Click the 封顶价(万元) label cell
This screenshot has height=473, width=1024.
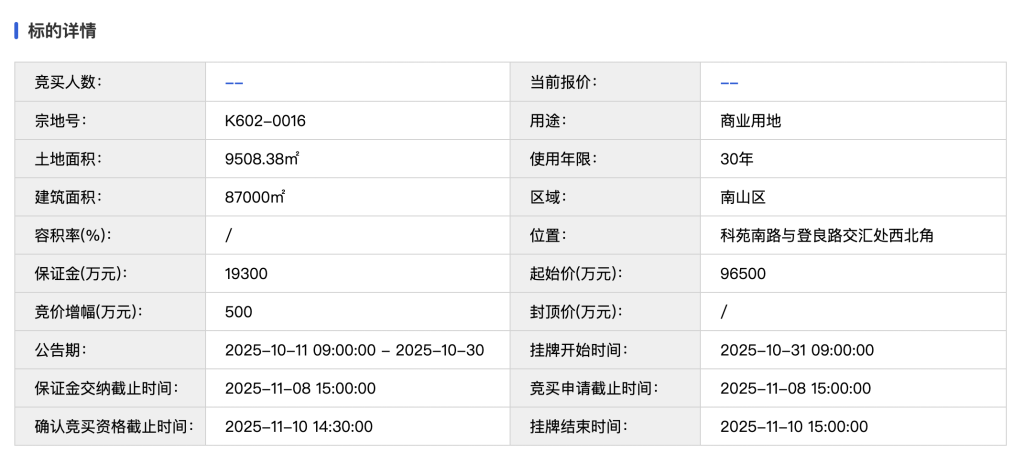(x=576, y=311)
